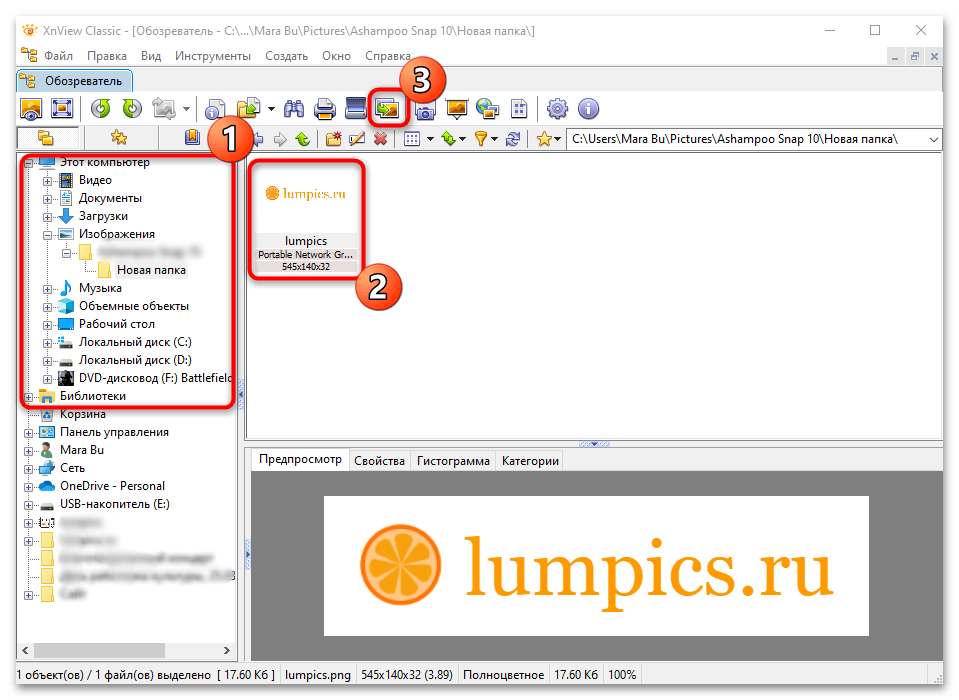Create a web page from images
Image resolution: width=959 pixels, height=700 pixels.
487,109
